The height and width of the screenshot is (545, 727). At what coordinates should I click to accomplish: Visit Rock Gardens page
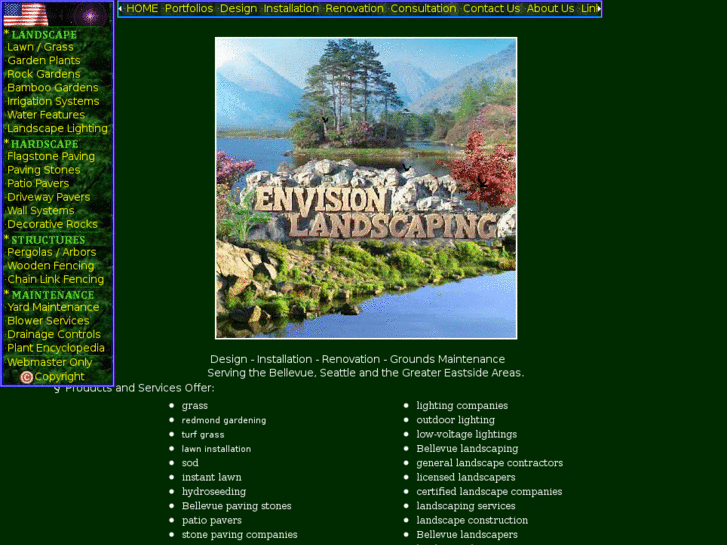(44, 74)
